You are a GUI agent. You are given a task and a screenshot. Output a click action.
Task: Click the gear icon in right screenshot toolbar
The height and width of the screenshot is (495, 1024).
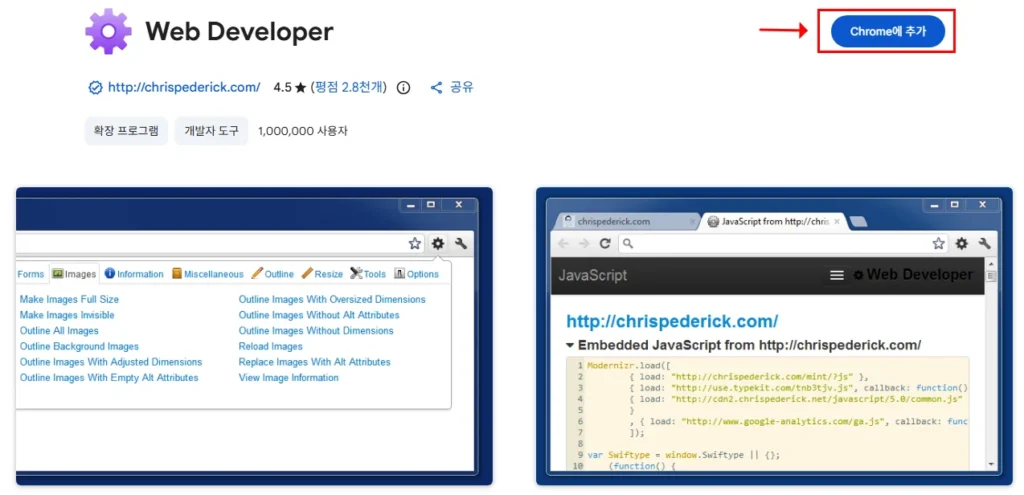[961, 244]
